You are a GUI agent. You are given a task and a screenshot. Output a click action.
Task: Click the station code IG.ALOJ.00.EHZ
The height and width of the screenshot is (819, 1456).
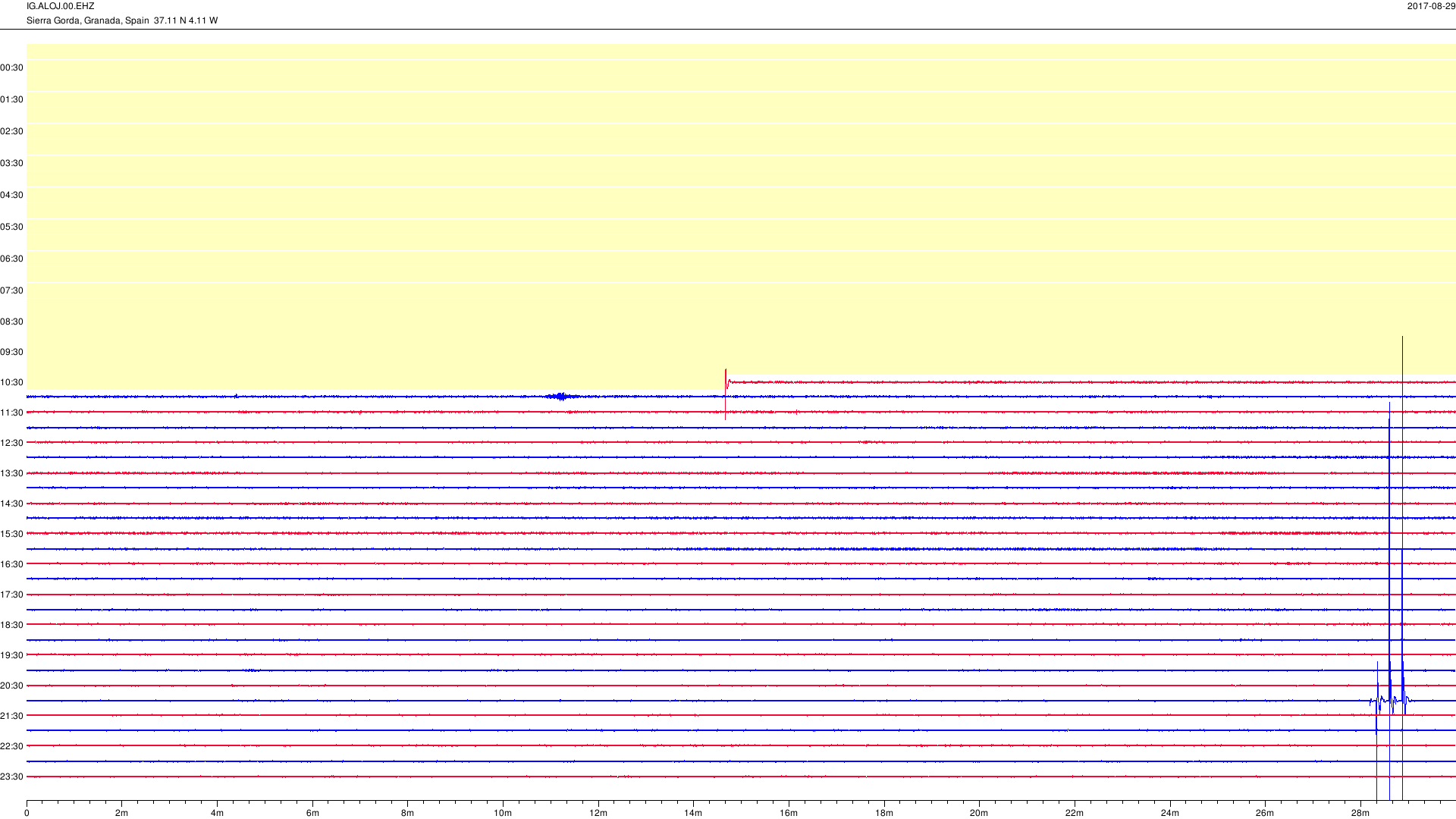61,6
